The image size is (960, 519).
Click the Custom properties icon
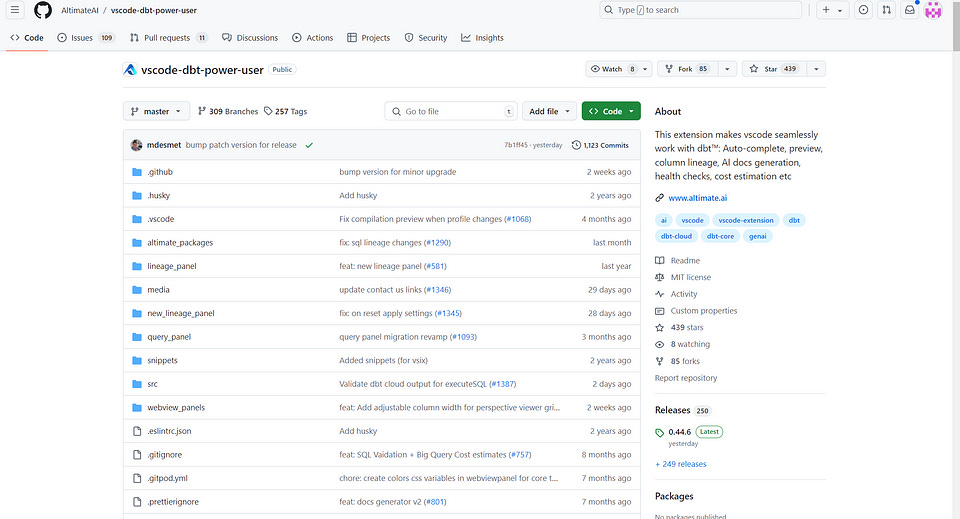click(x=659, y=311)
